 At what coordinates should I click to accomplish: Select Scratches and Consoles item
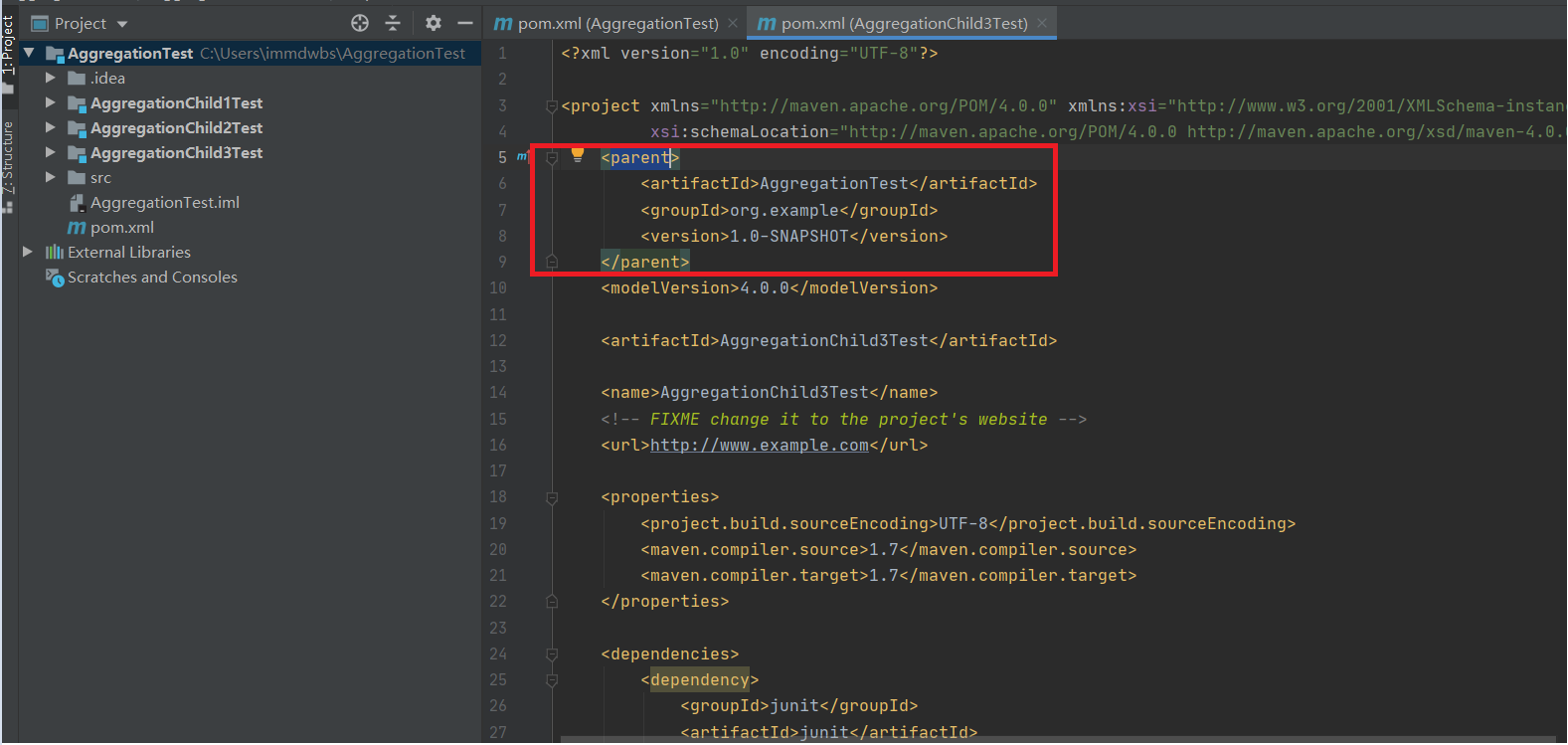coord(152,278)
